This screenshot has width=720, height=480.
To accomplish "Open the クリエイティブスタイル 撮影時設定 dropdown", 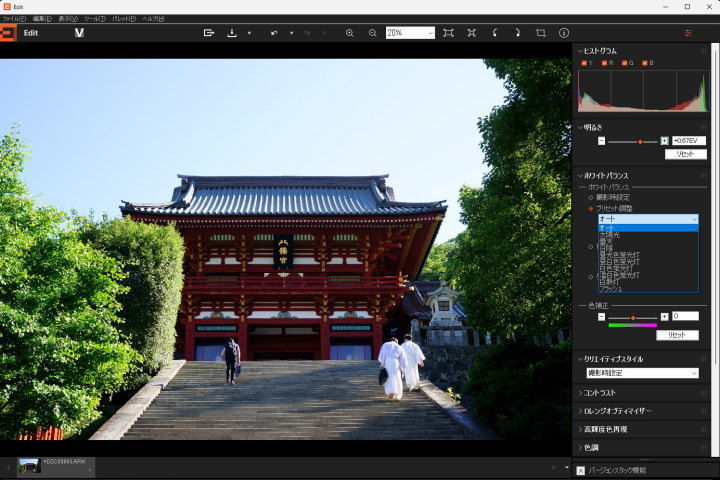I will tap(642, 373).
